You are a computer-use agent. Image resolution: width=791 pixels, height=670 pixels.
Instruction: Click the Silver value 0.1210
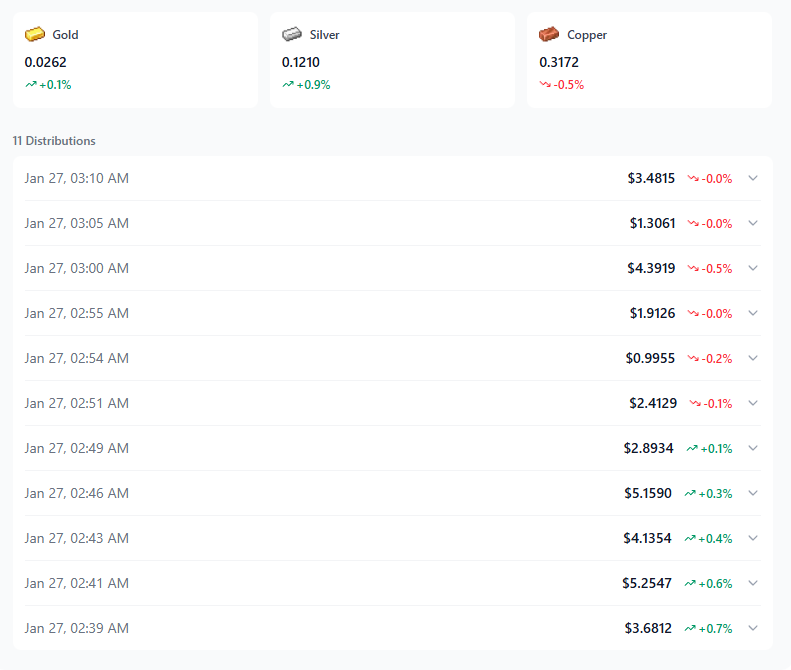pyautogui.click(x=301, y=62)
